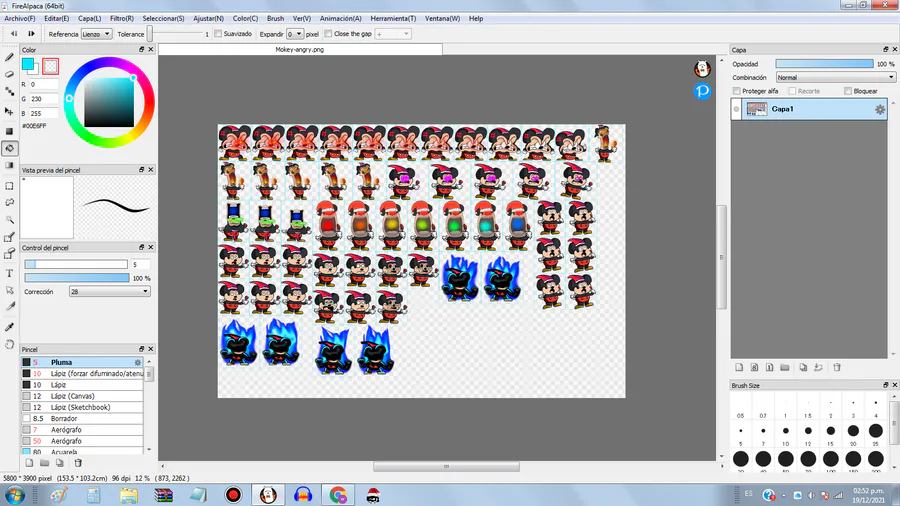Select the Eyedropper tool
This screenshot has width=900, height=506.
(9, 327)
